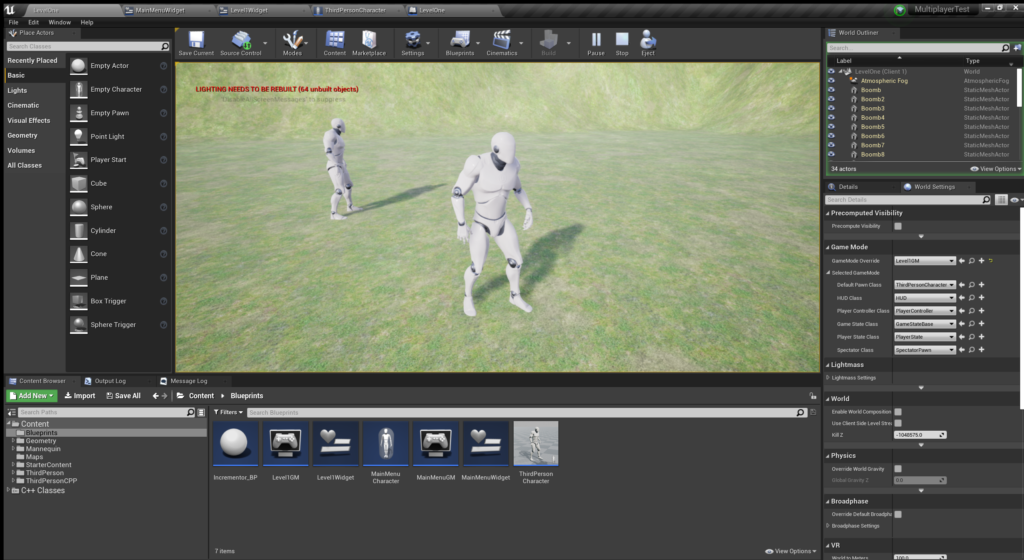This screenshot has width=1024, height=560.
Task: Open the Edit menu
Action: tap(33, 22)
